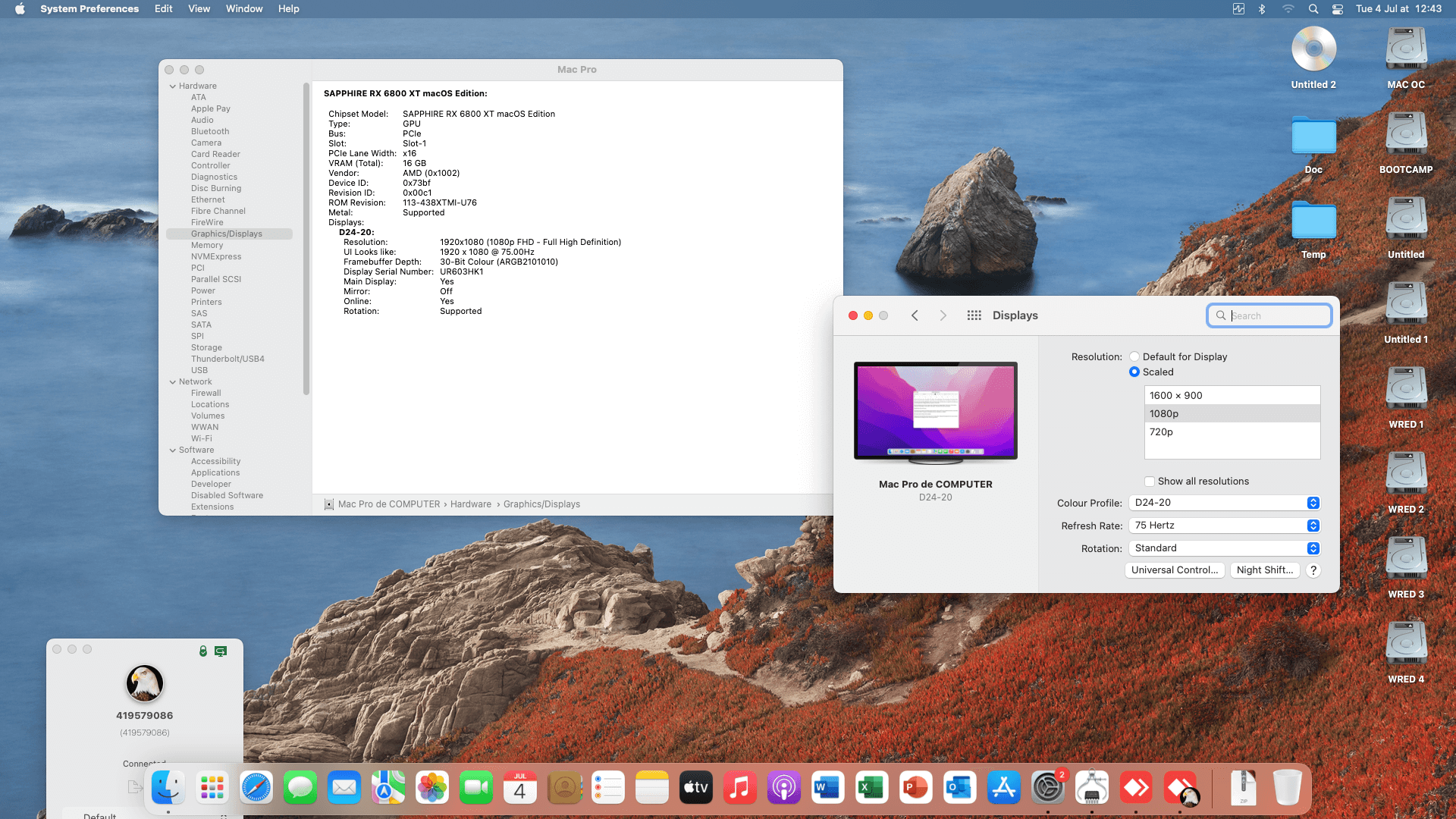Open Launchpad in the Dock
1456x819 pixels.
tap(212, 788)
